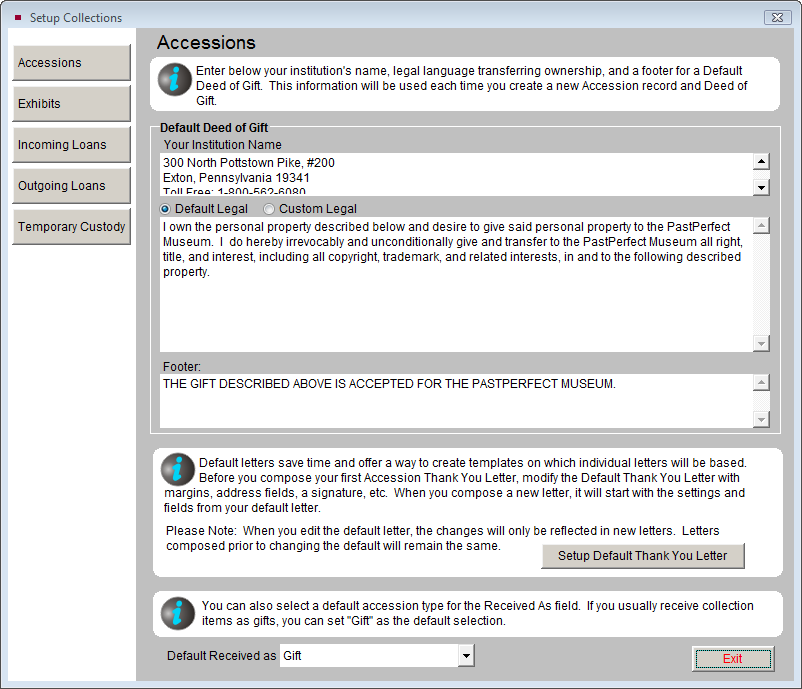Switch to the Exhibits section

click(72, 103)
